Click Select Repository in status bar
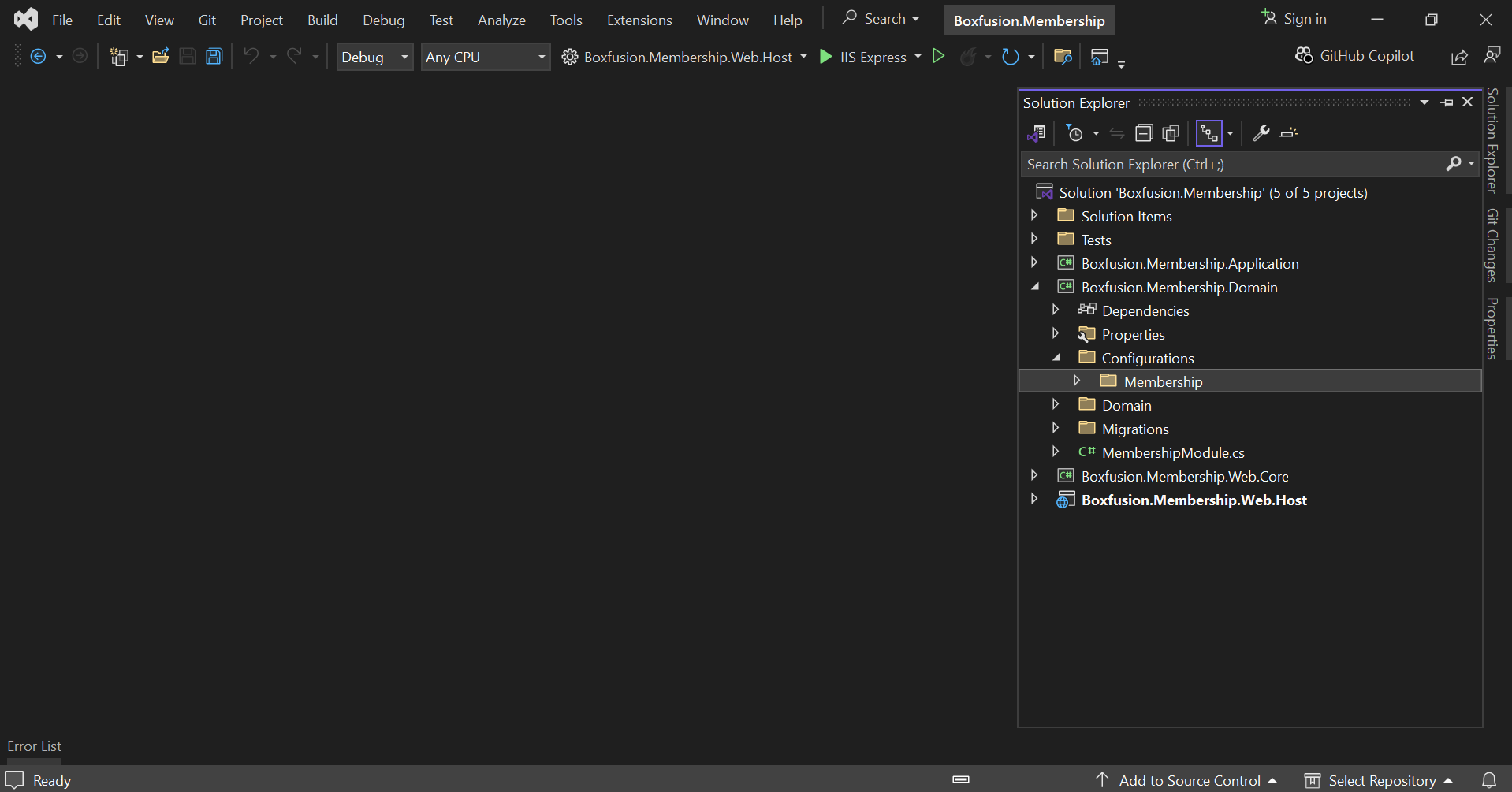This screenshot has height=792, width=1512. click(1379, 780)
